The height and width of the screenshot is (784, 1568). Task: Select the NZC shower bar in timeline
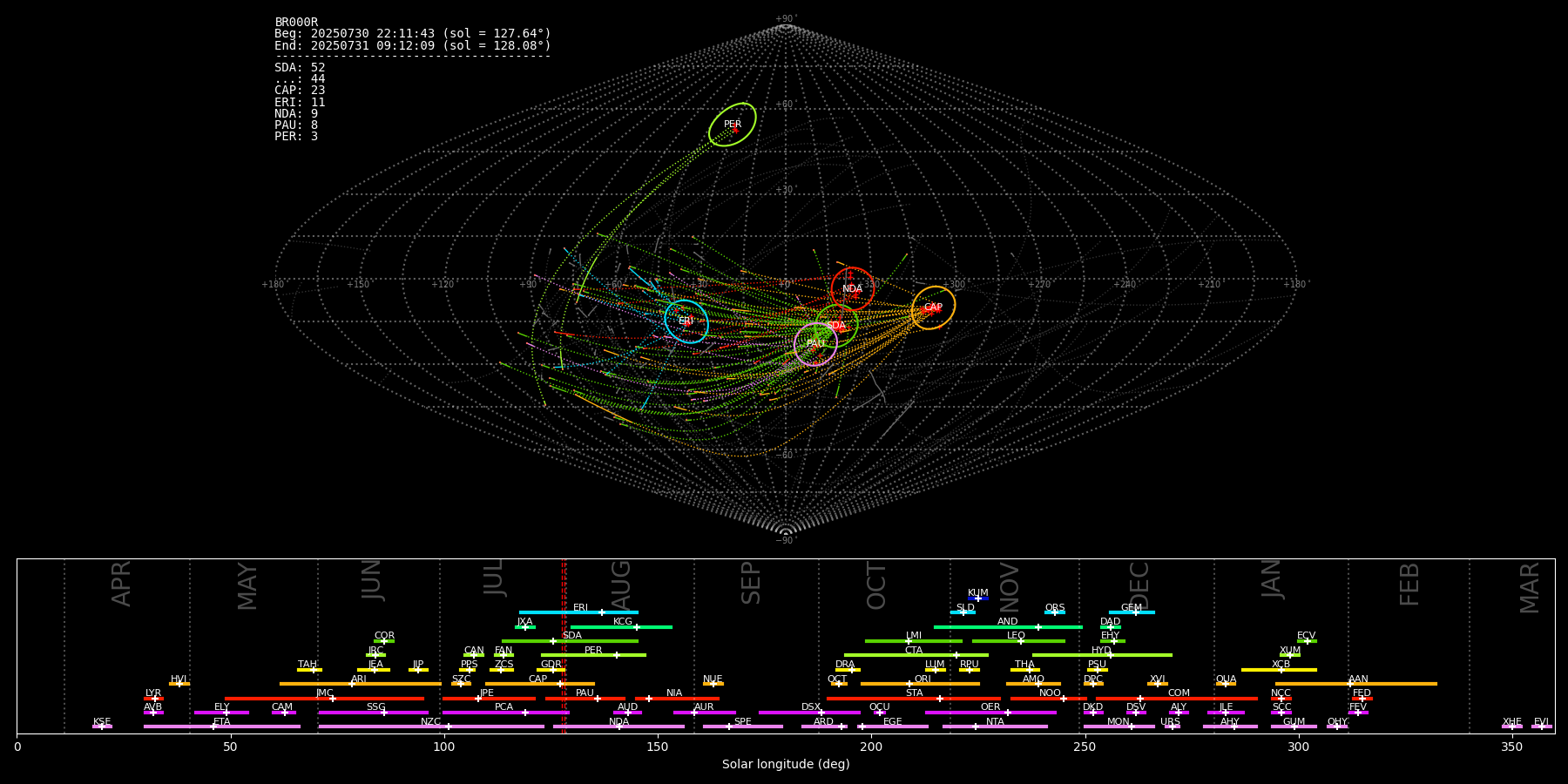(431, 727)
